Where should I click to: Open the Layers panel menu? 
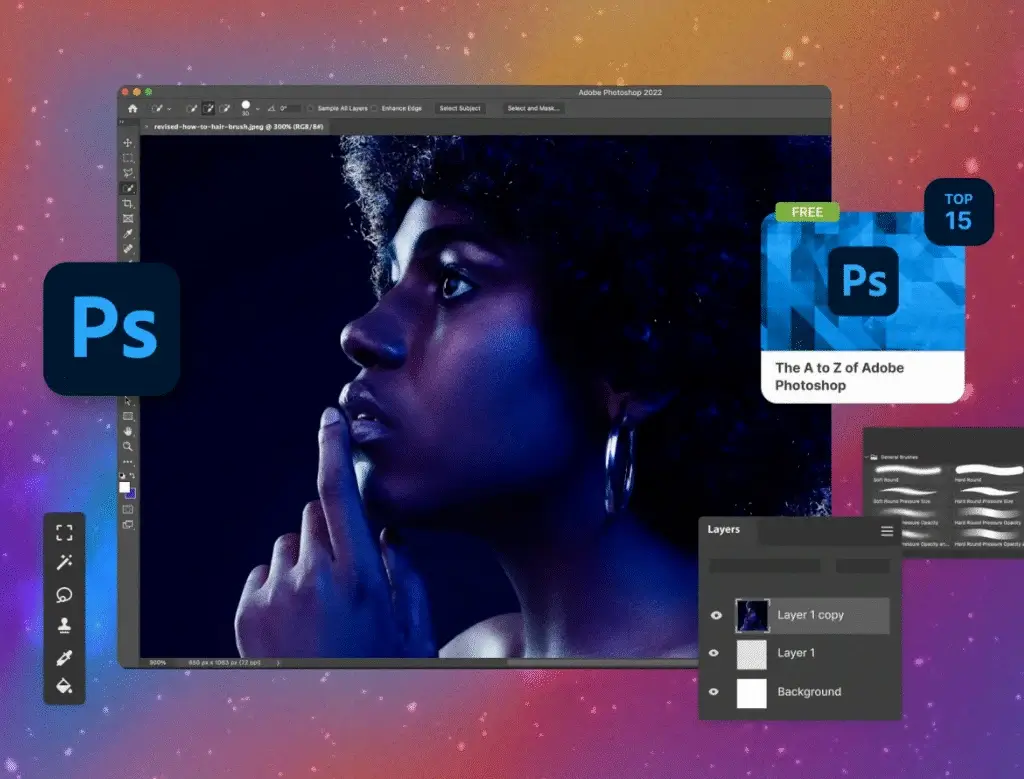(886, 531)
